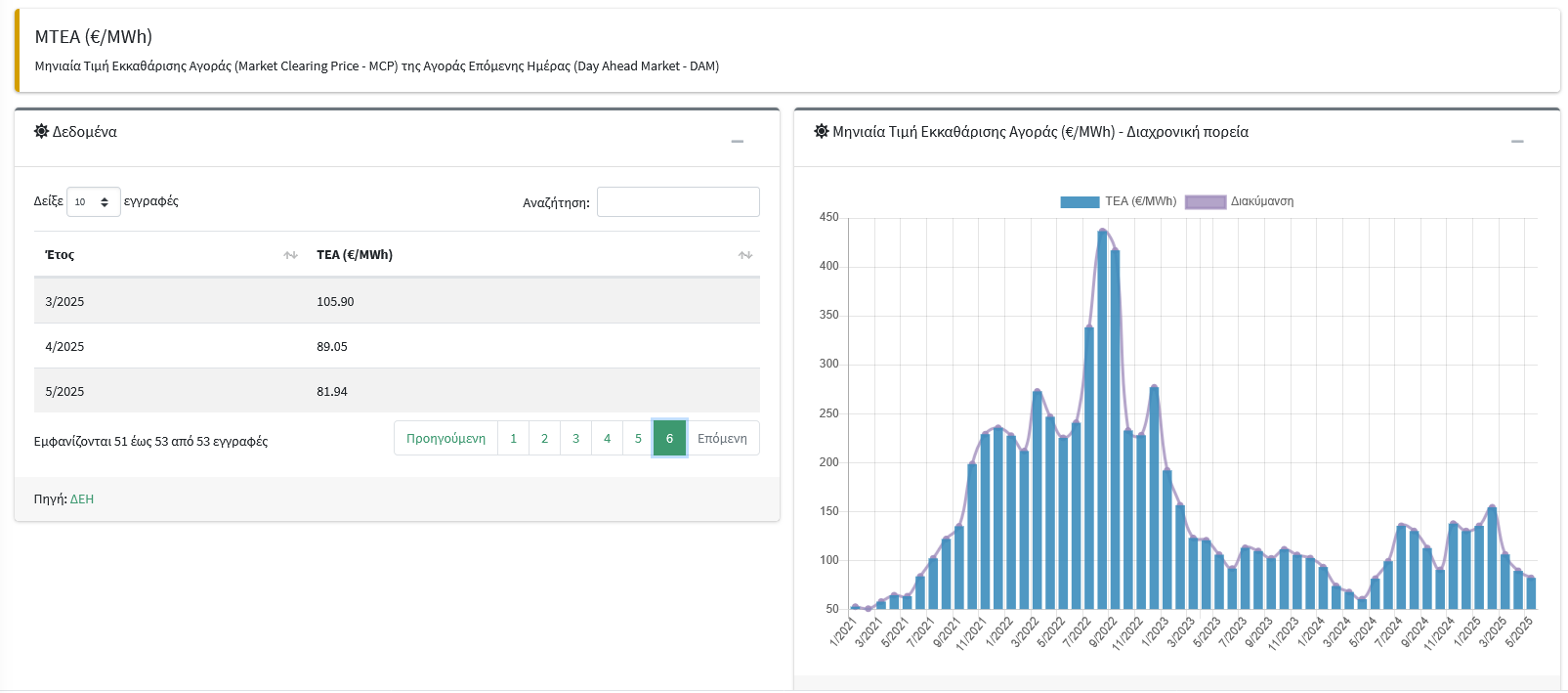1568x693 pixels.
Task: Open the ΔΕΗ source link
Action: pos(82,499)
